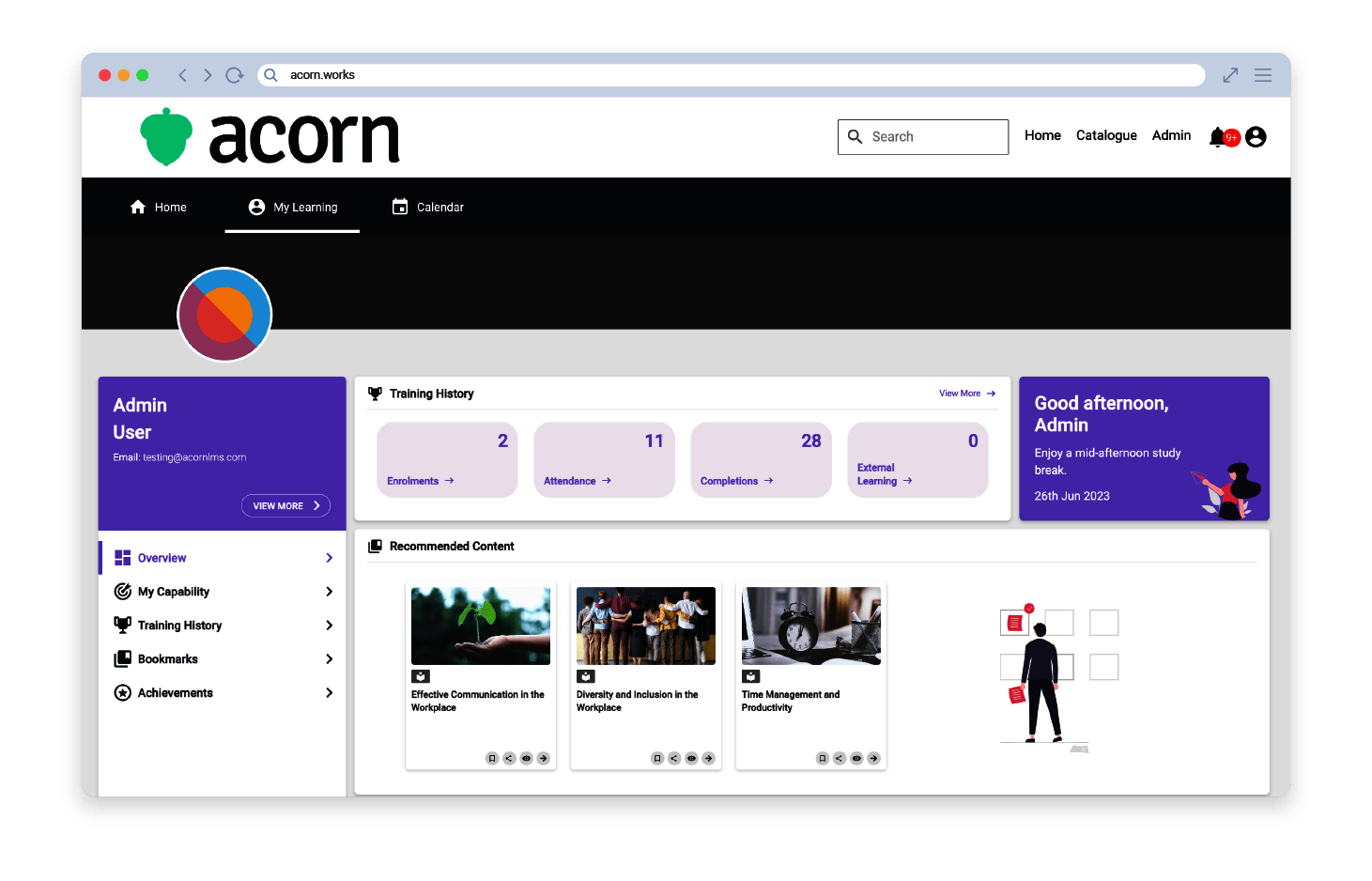Click the Search input field
1372x881 pixels.
923,137
